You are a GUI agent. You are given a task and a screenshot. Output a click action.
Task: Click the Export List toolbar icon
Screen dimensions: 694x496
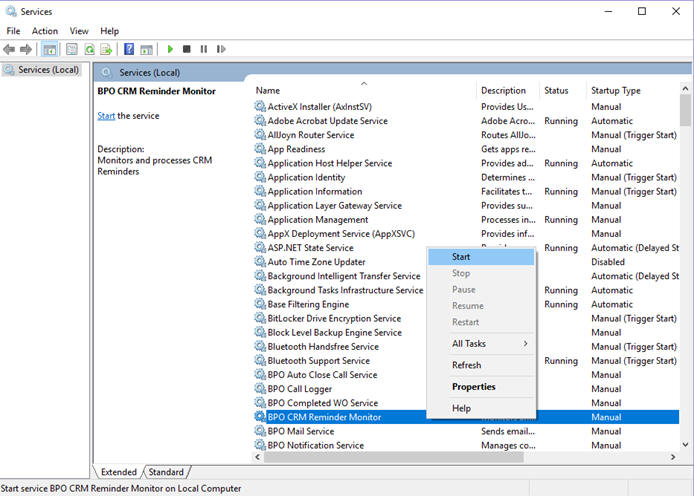pos(106,49)
